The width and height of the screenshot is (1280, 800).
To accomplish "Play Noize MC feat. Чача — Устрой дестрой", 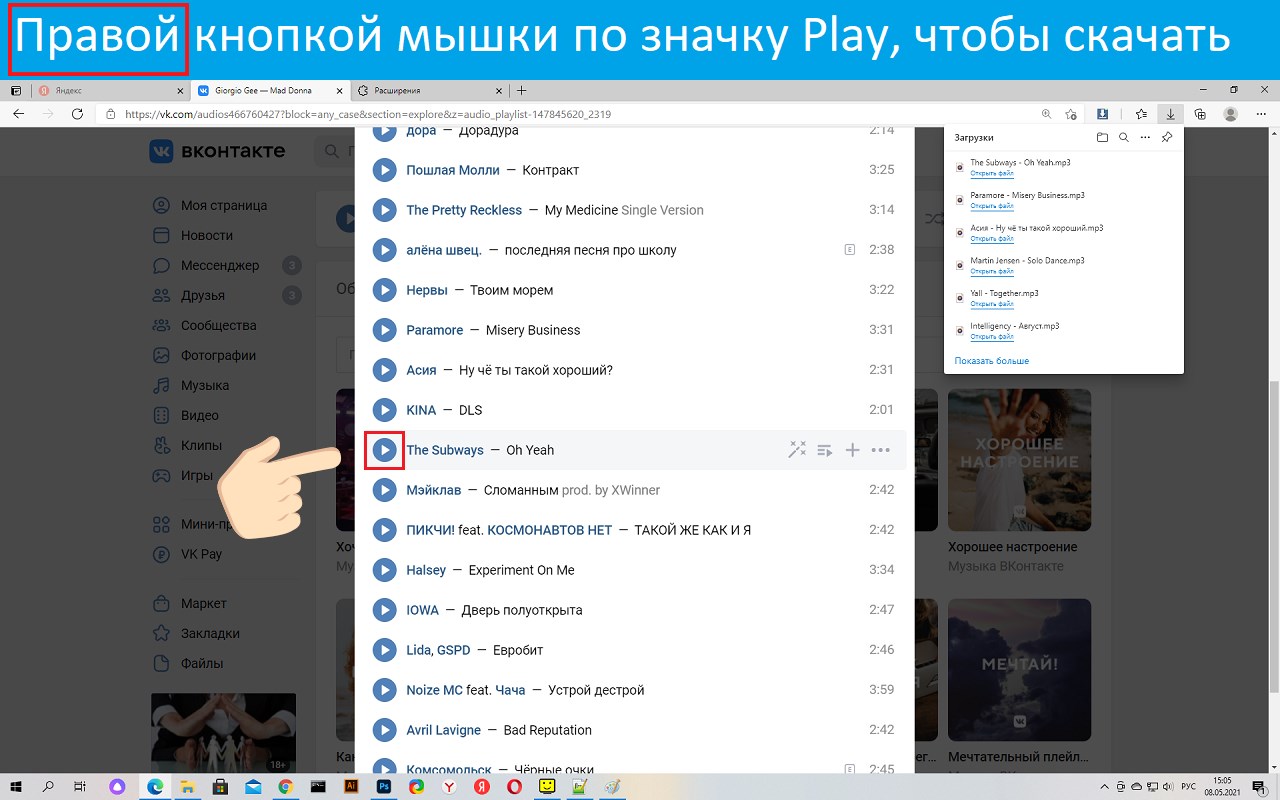I will click(384, 690).
